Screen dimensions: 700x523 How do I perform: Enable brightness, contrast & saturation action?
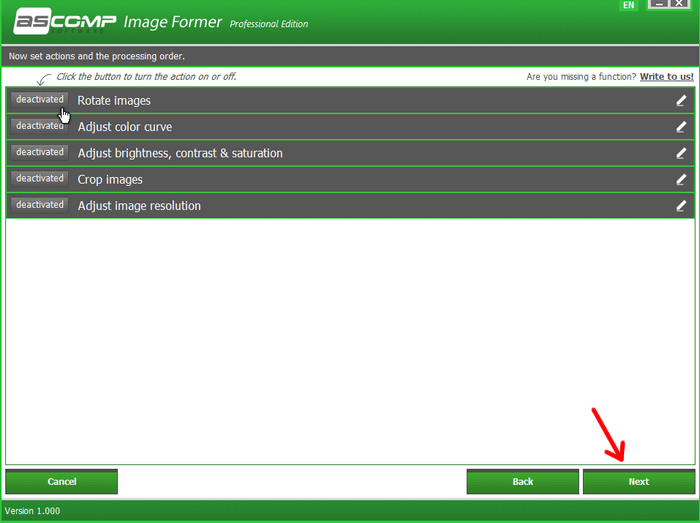point(40,152)
